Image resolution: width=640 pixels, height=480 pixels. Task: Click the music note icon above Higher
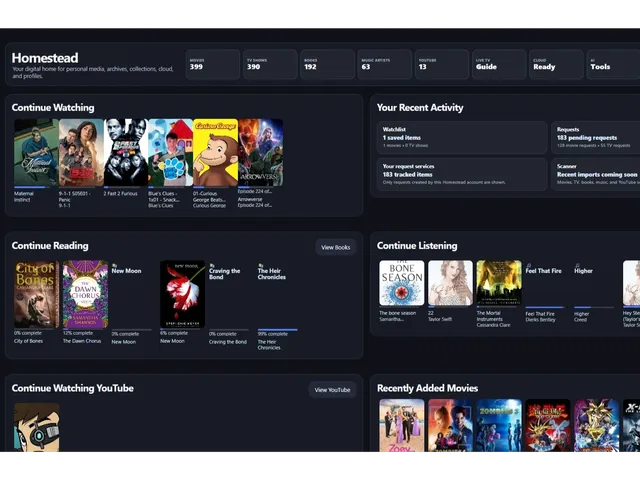(x=577, y=265)
